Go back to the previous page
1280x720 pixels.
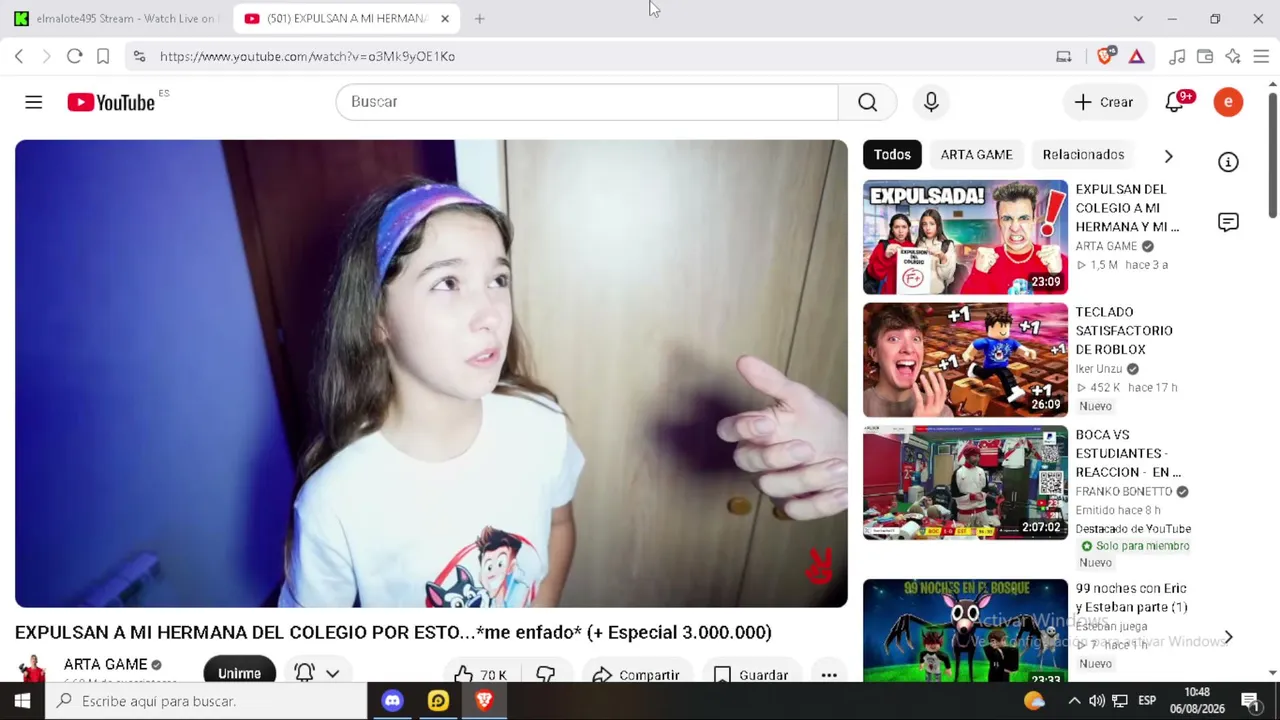coord(19,57)
